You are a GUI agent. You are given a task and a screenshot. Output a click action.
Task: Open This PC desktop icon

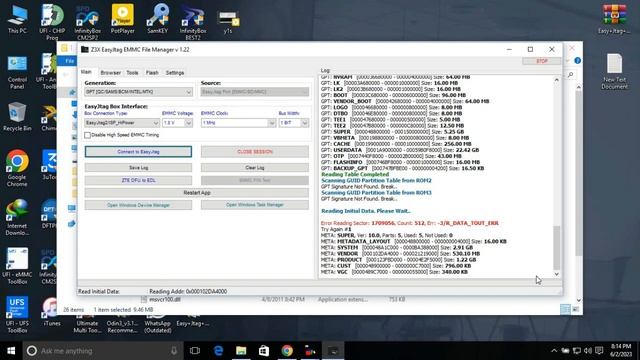point(17,19)
